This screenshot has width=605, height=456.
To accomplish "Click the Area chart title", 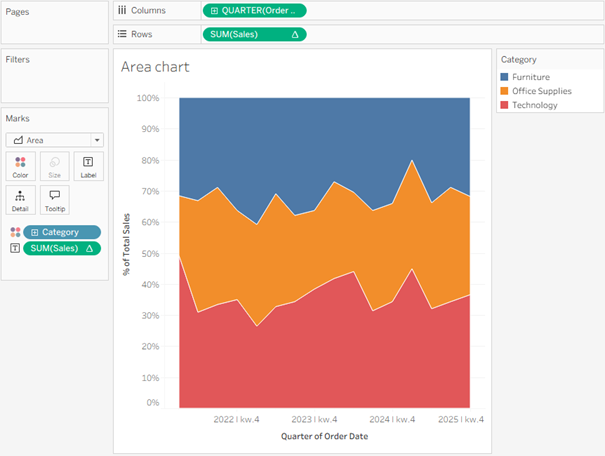I will [x=155, y=67].
